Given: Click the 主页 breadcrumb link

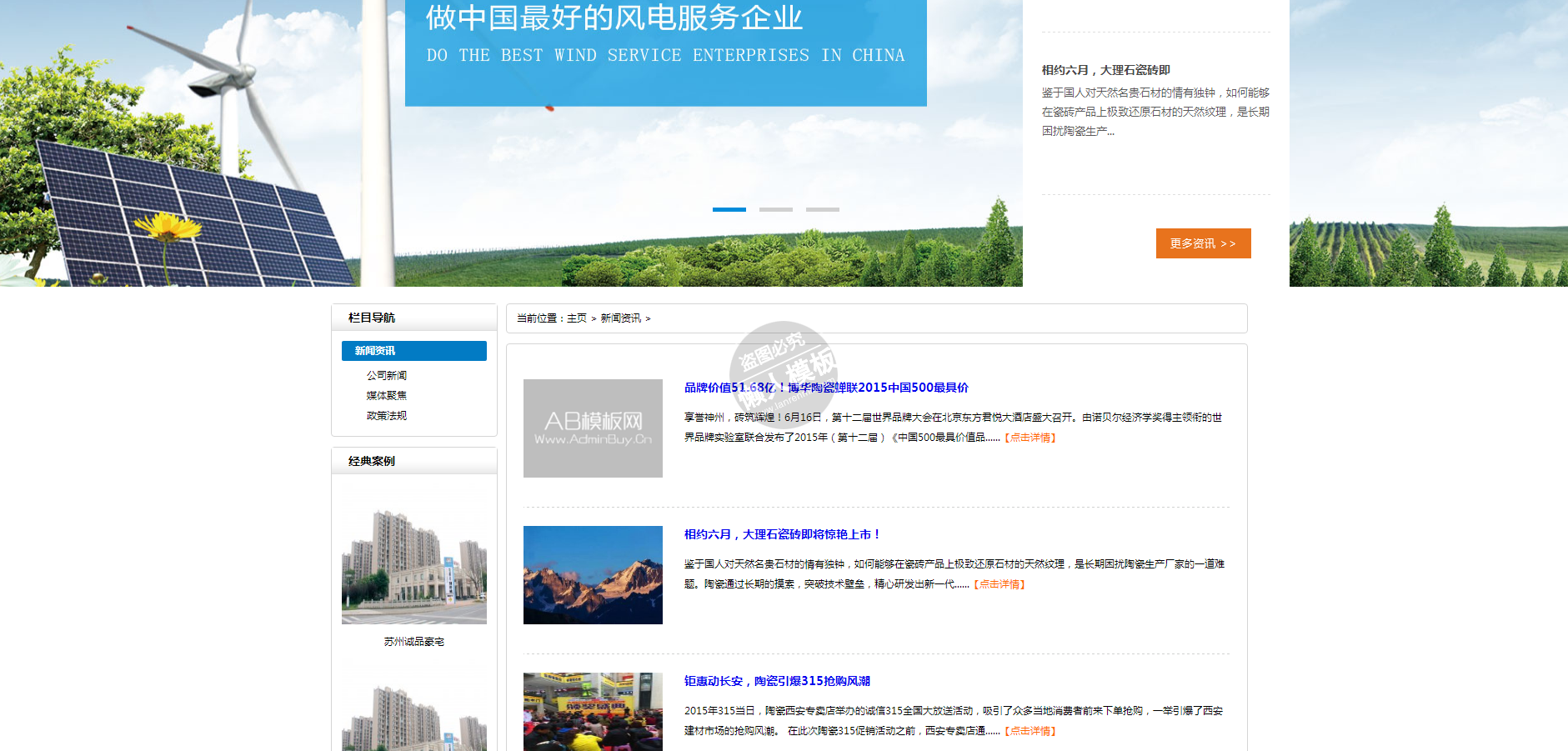Looking at the screenshot, I should [x=577, y=318].
